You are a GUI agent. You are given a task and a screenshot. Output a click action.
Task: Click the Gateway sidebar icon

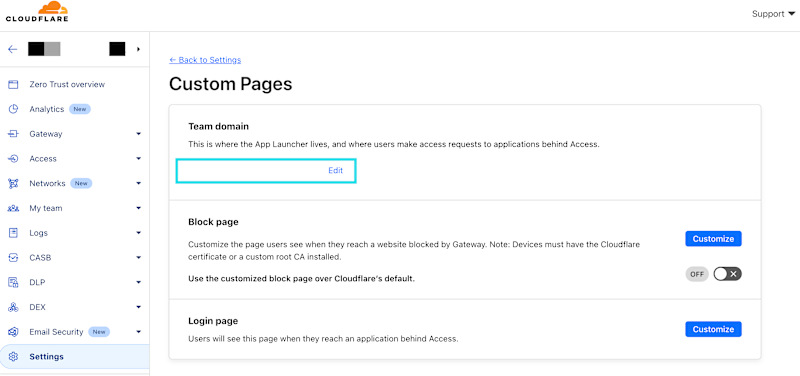[x=13, y=134]
